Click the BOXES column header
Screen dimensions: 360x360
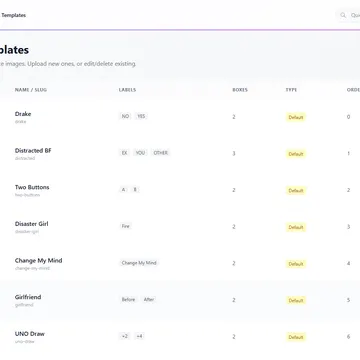240,90
